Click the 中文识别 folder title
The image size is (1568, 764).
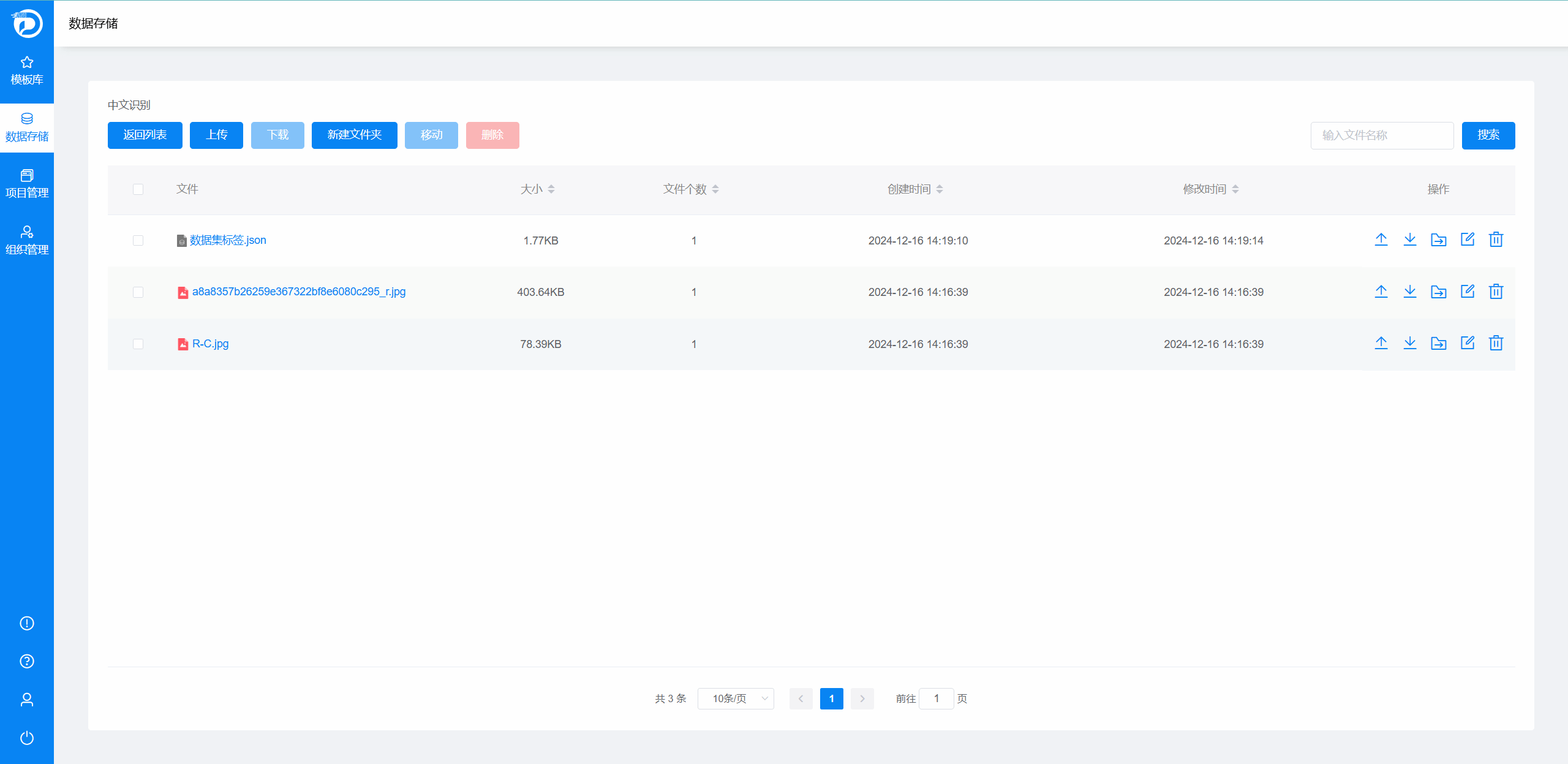[x=129, y=105]
